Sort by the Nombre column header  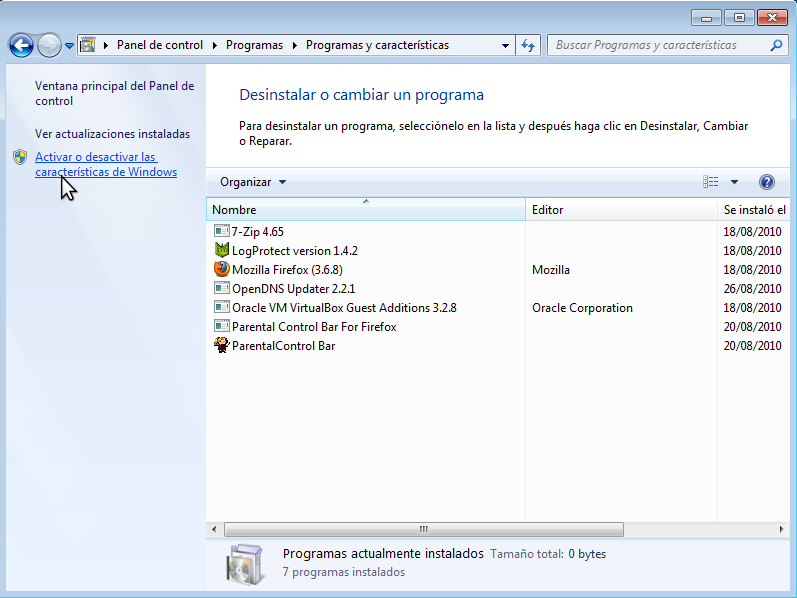click(365, 210)
